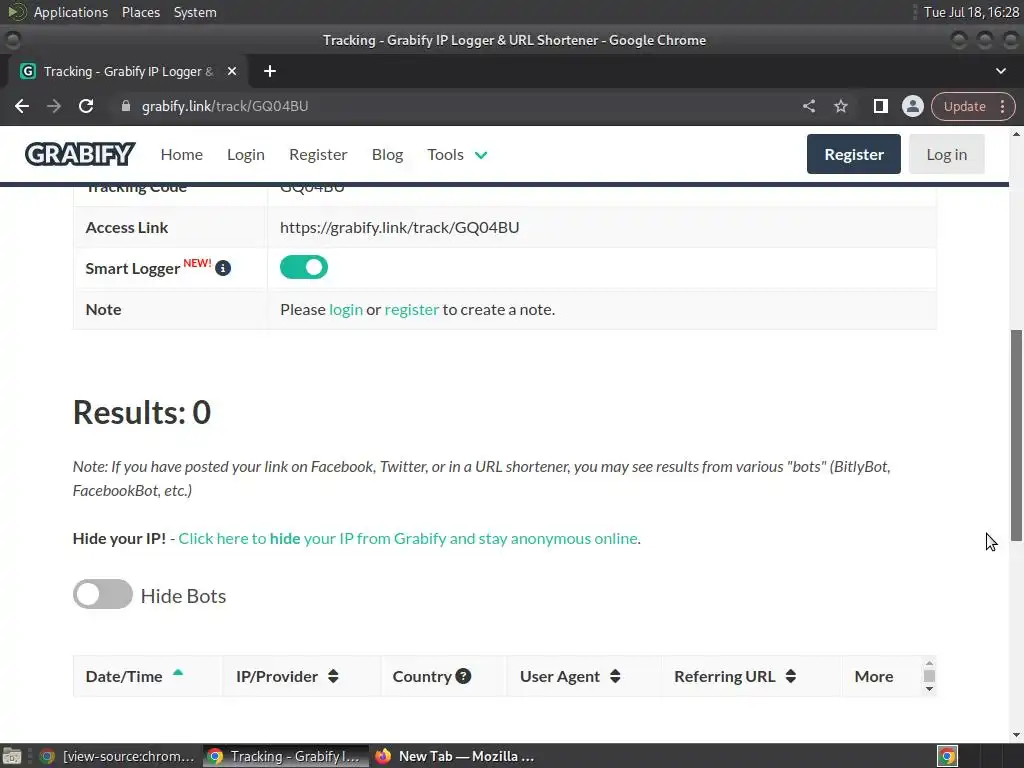Click Country help question icon

(463, 676)
